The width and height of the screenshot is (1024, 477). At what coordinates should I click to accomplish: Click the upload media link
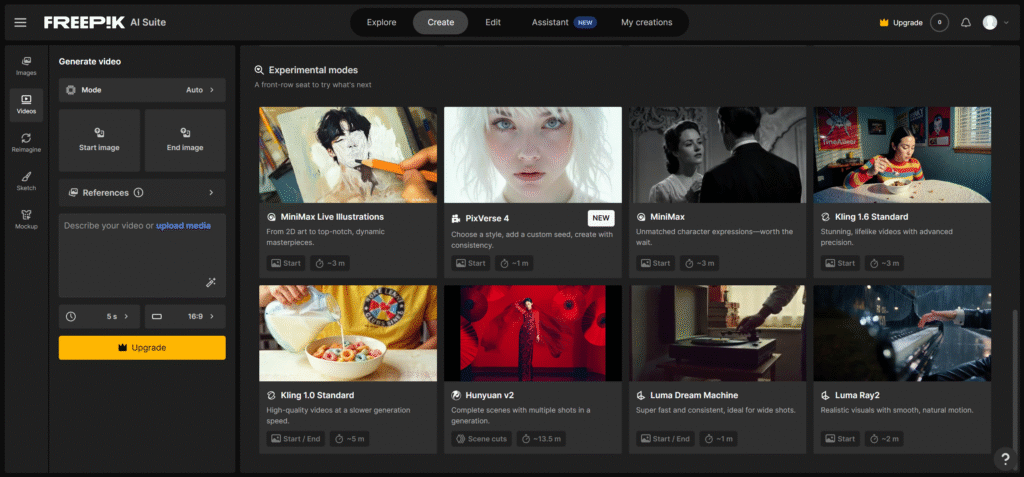point(184,225)
